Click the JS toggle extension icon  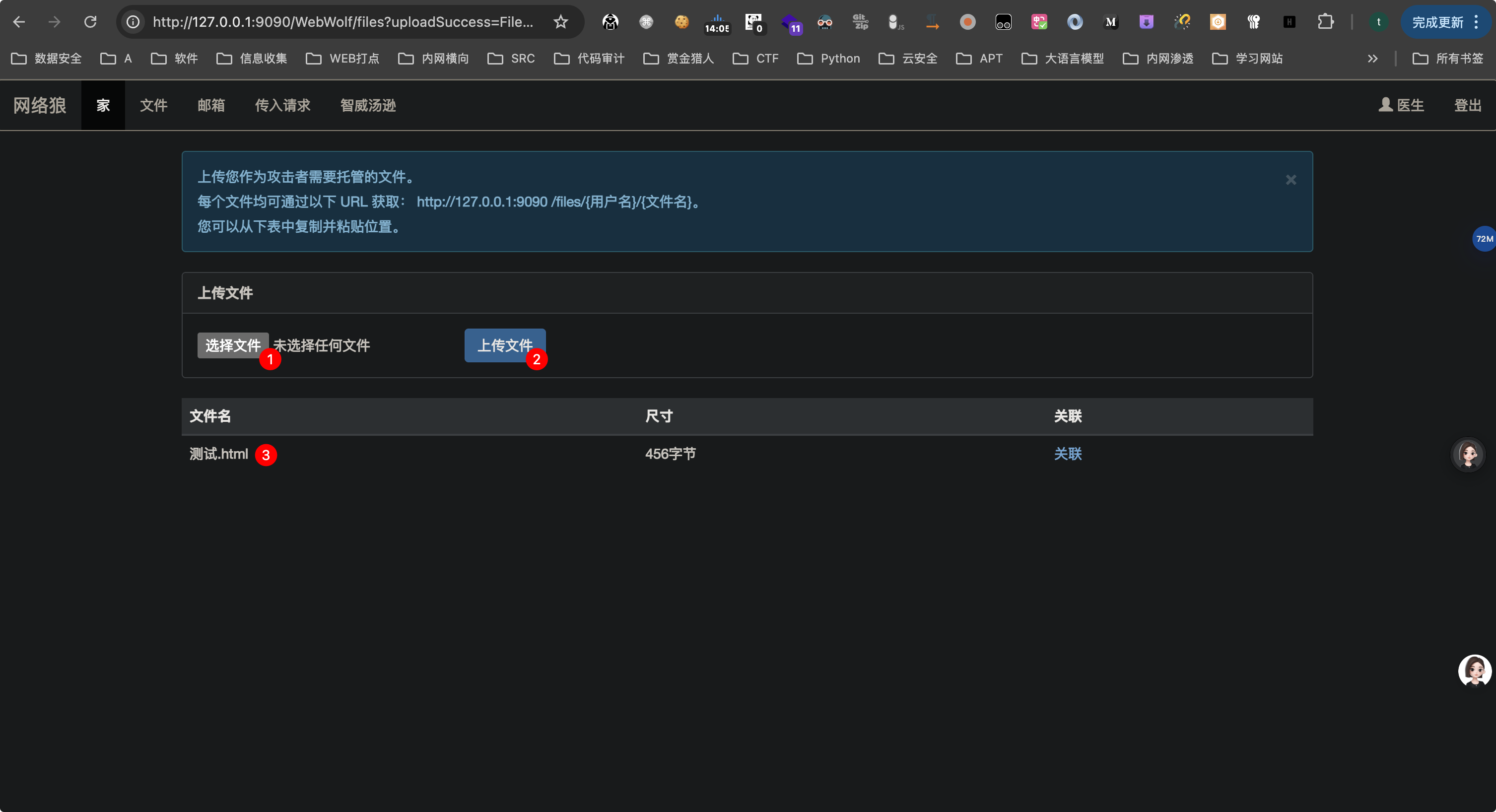[896, 22]
